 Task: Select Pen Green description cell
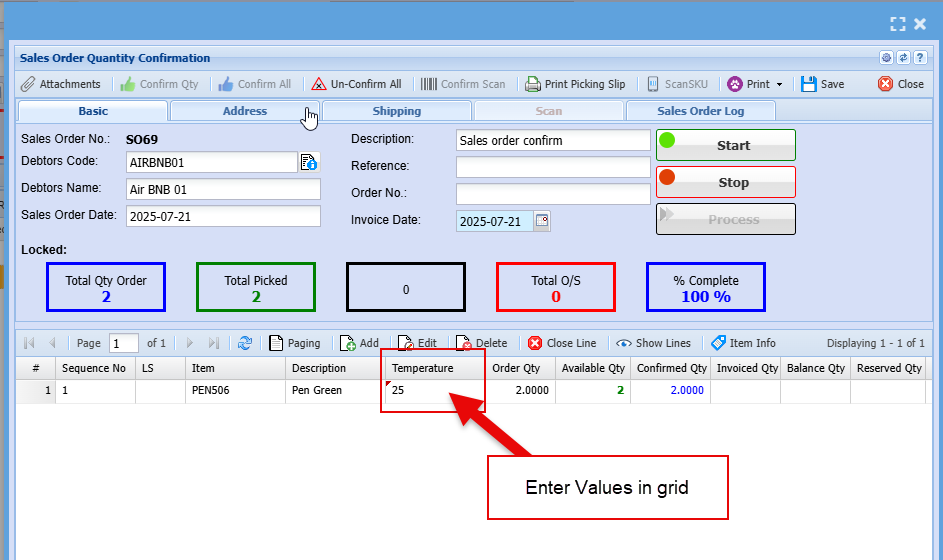[336, 390]
